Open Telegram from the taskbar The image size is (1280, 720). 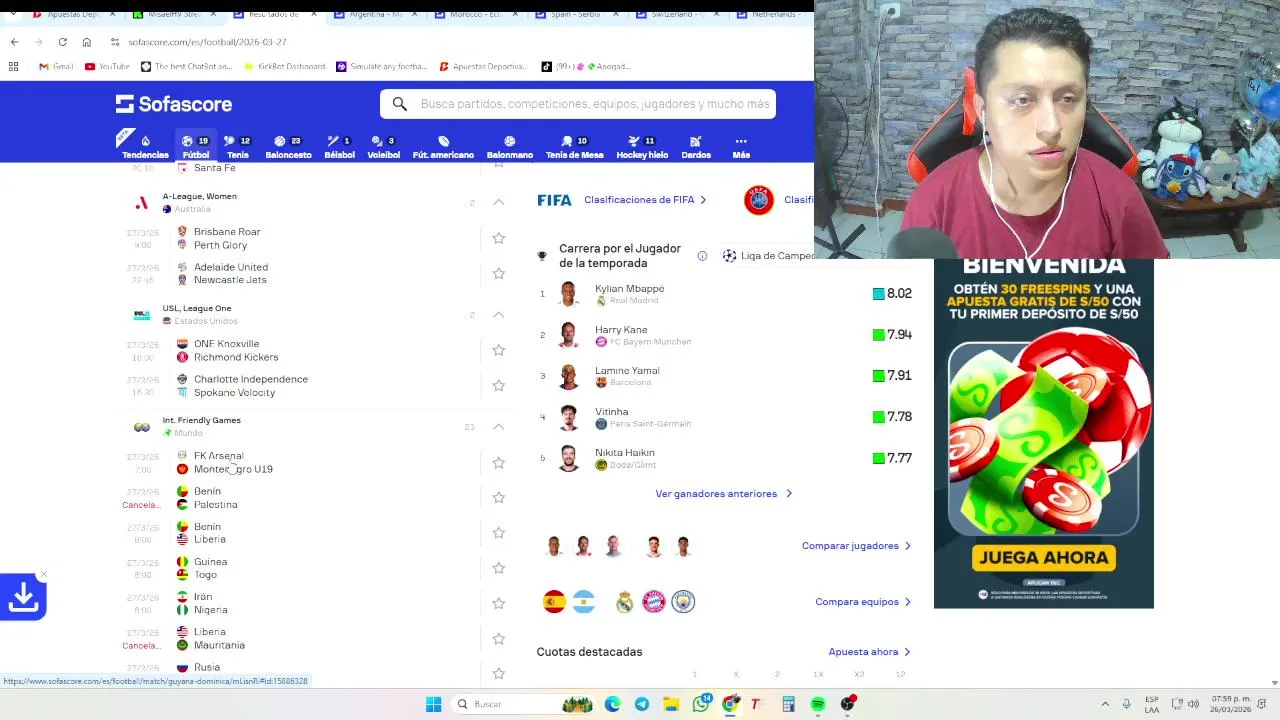pyautogui.click(x=642, y=704)
